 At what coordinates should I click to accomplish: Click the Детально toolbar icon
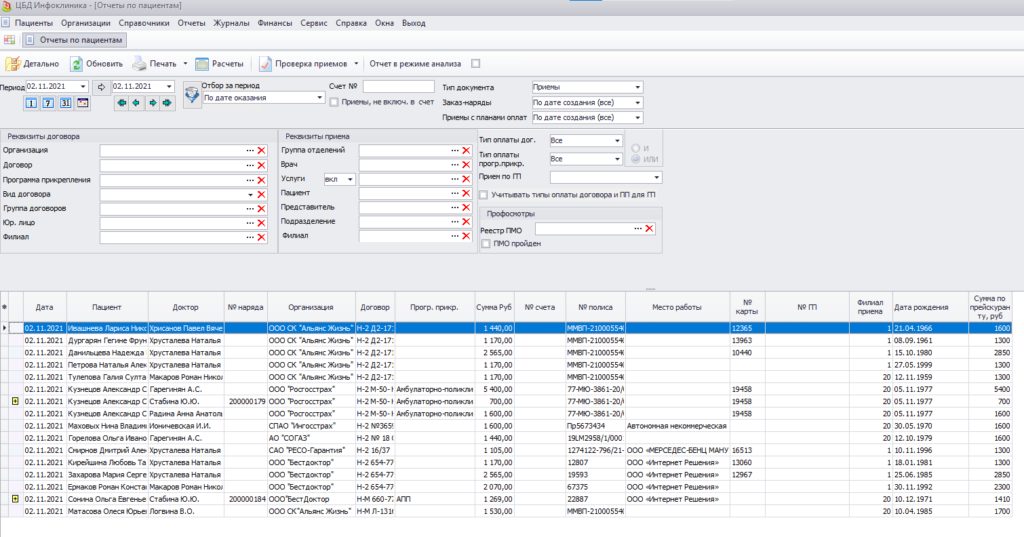(x=14, y=64)
